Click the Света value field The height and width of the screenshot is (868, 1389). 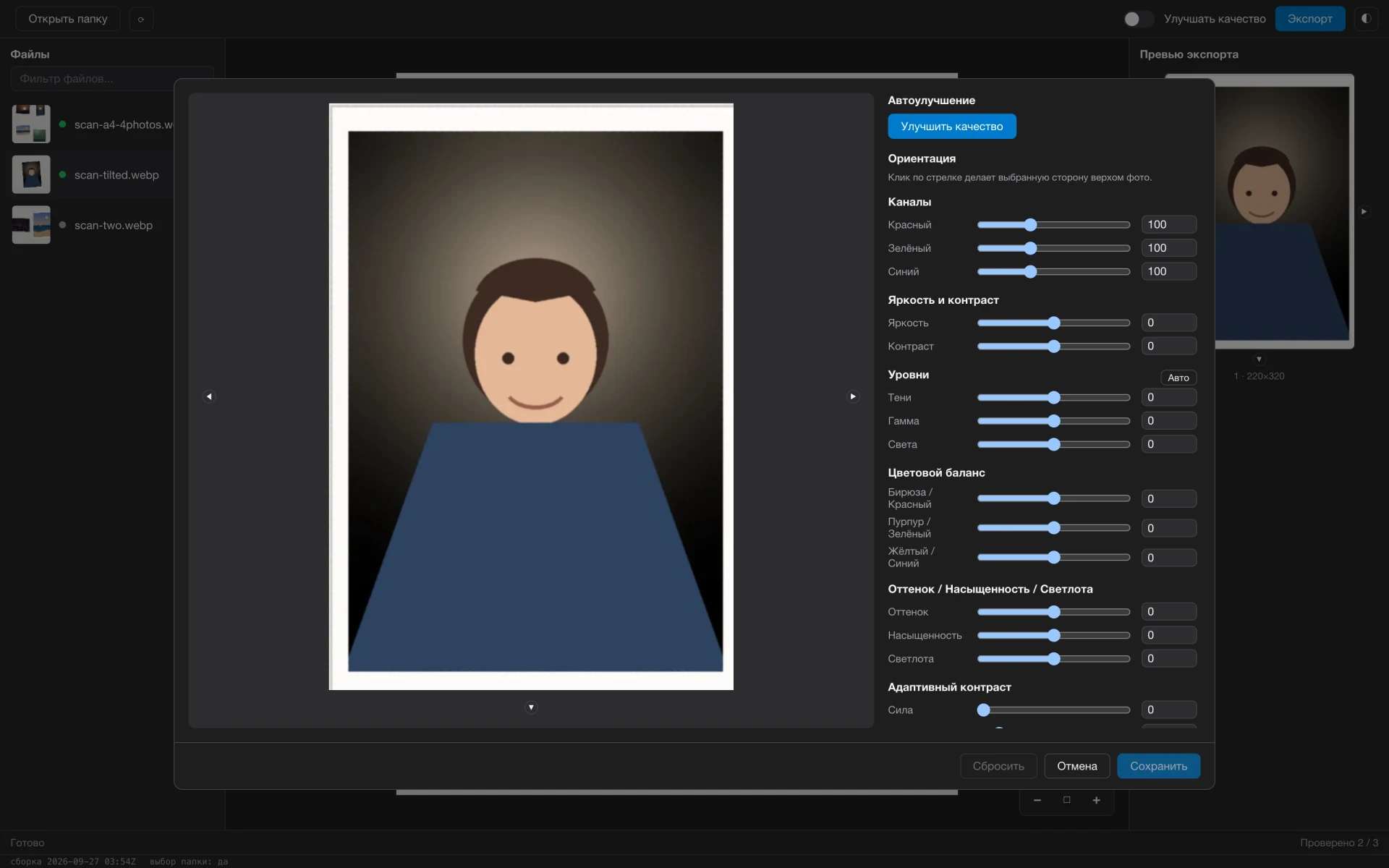coord(1168,444)
